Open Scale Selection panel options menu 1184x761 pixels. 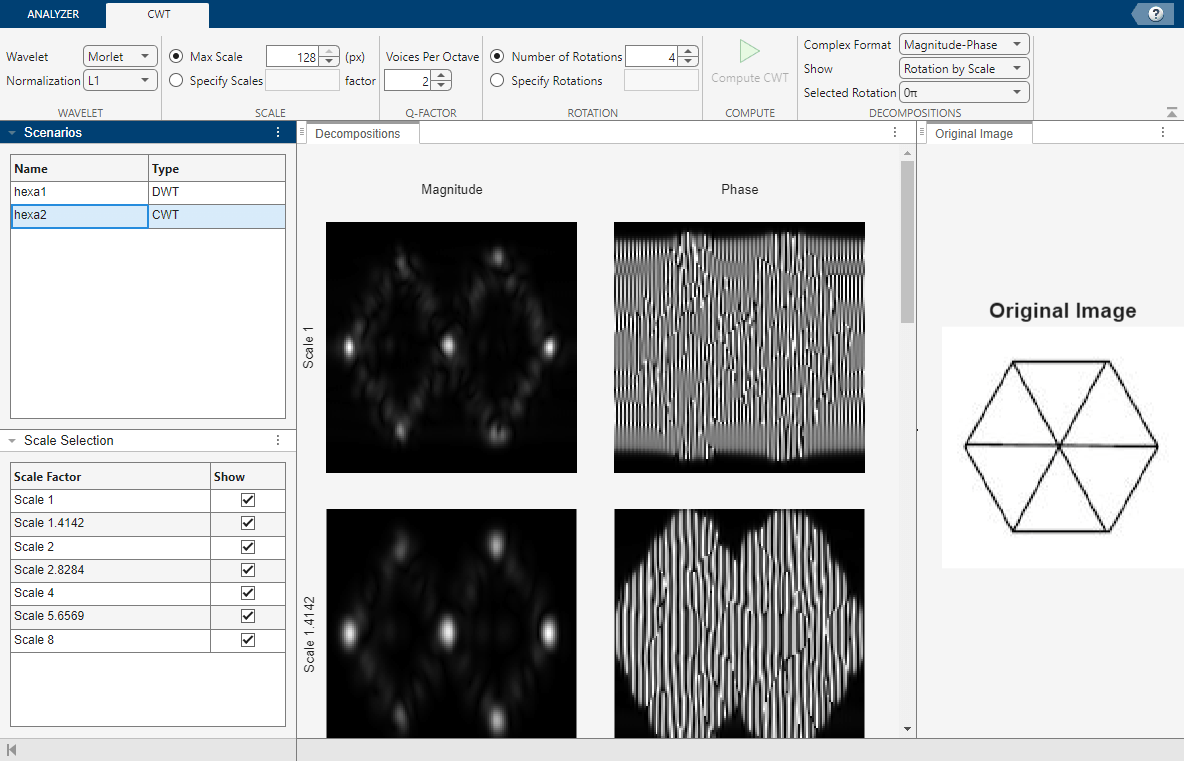[x=278, y=440]
